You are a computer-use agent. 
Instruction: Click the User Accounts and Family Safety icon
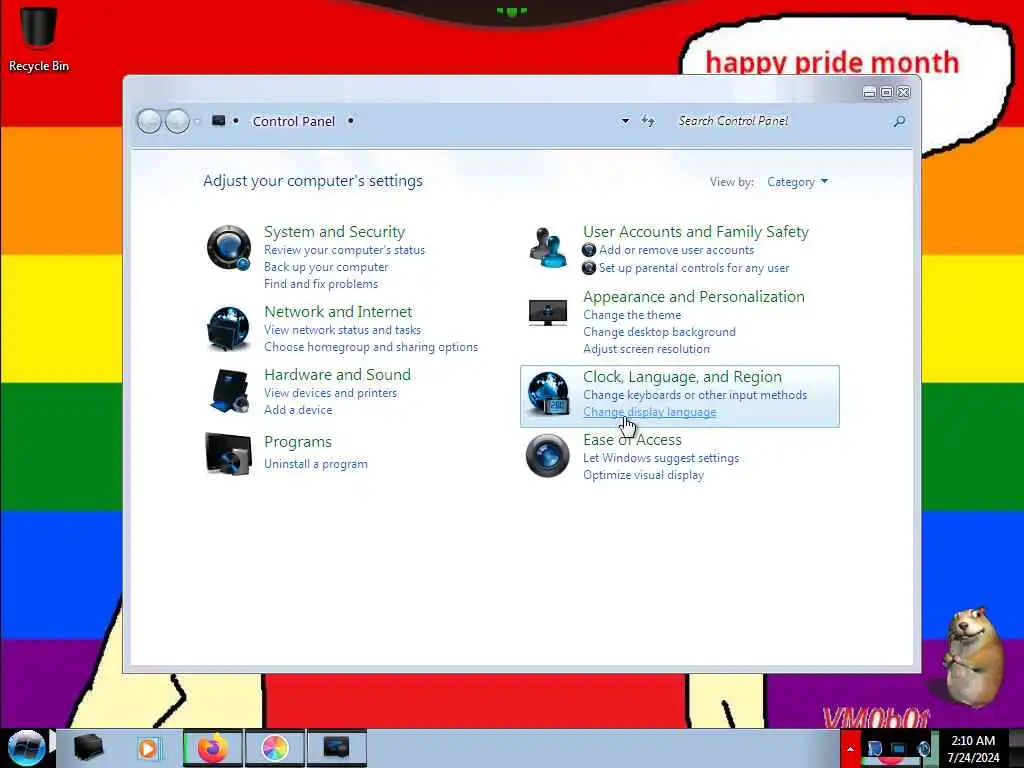point(547,247)
